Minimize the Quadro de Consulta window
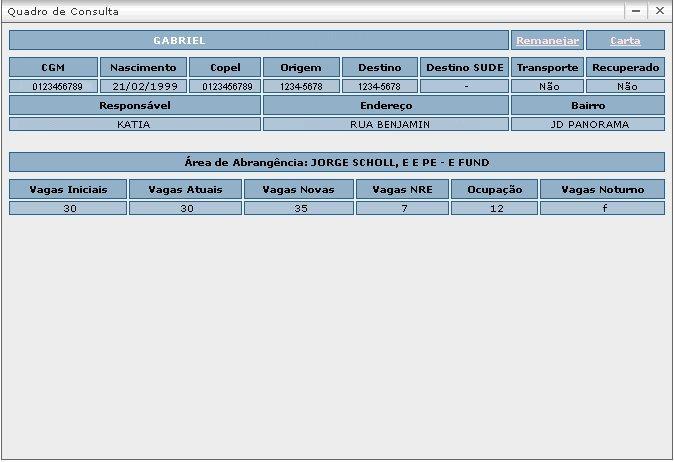The height and width of the screenshot is (462, 674). coord(635,10)
